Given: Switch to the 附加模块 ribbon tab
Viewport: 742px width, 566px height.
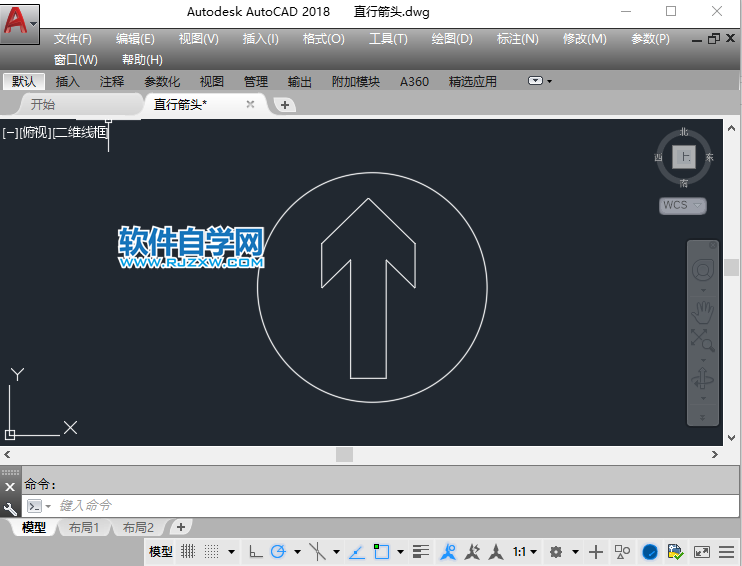Looking at the screenshot, I should pyautogui.click(x=356, y=81).
